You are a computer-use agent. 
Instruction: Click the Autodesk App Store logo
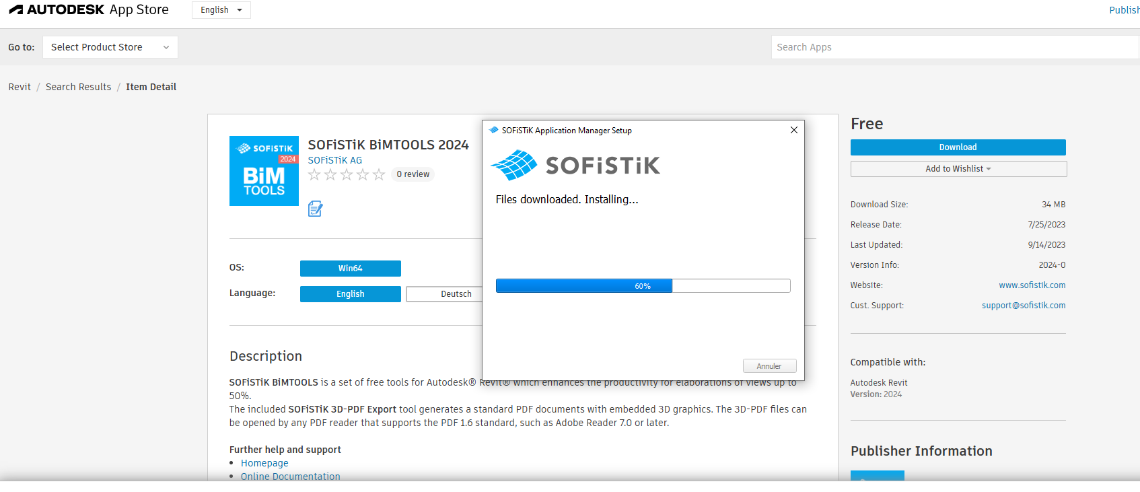[88, 10]
